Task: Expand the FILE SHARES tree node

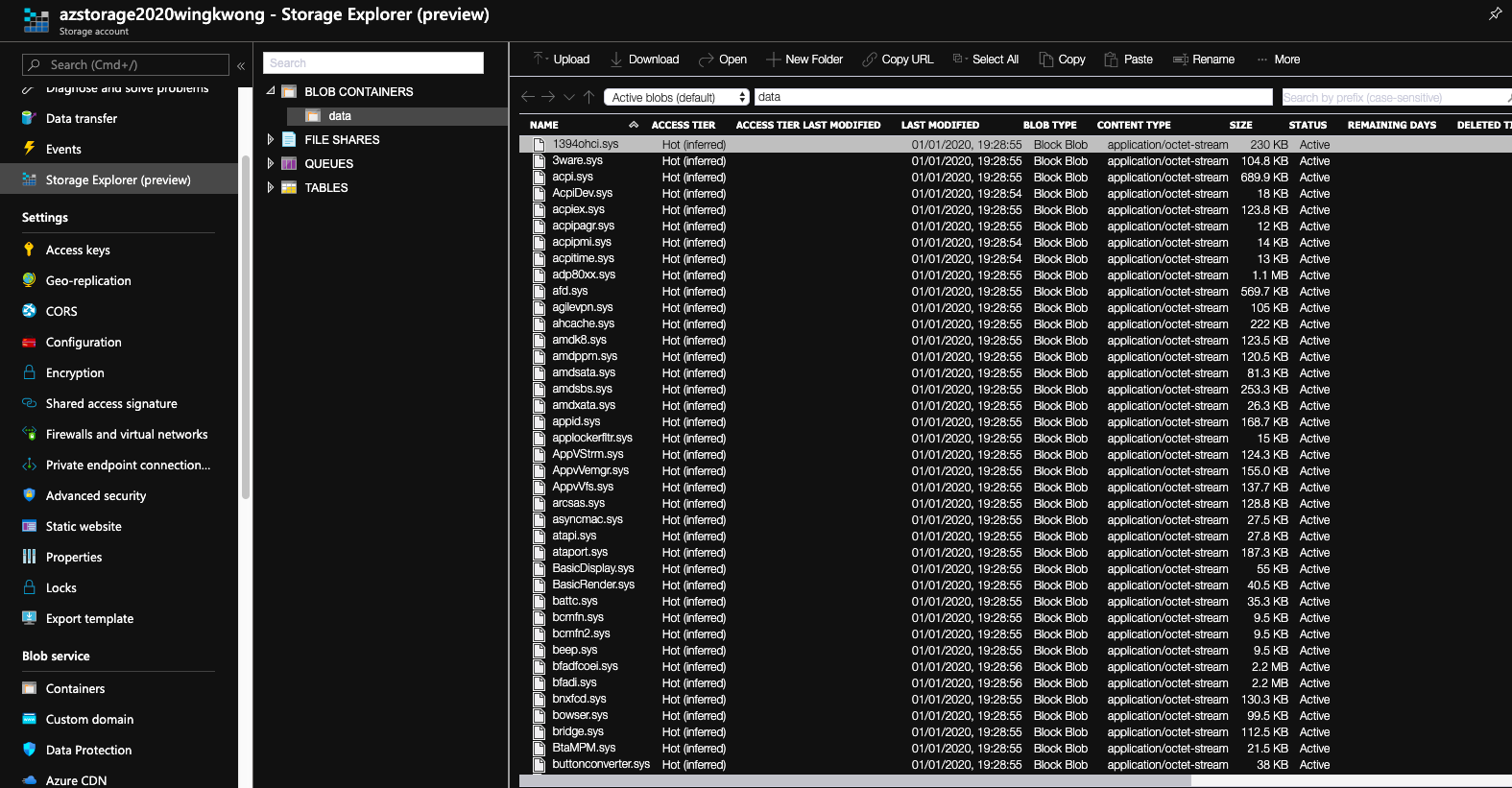Action: (x=271, y=139)
